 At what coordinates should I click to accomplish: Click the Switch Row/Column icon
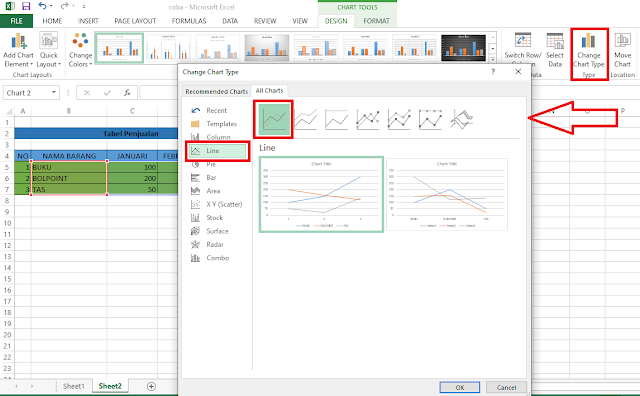[x=522, y=40]
